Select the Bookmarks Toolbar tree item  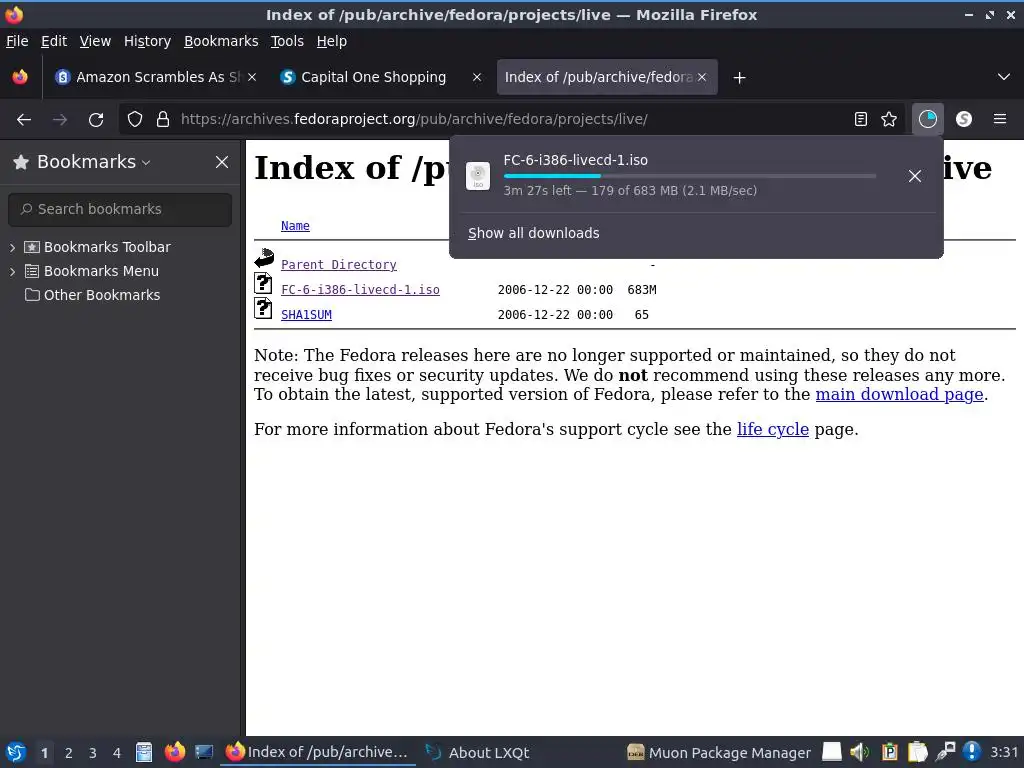pos(106,247)
